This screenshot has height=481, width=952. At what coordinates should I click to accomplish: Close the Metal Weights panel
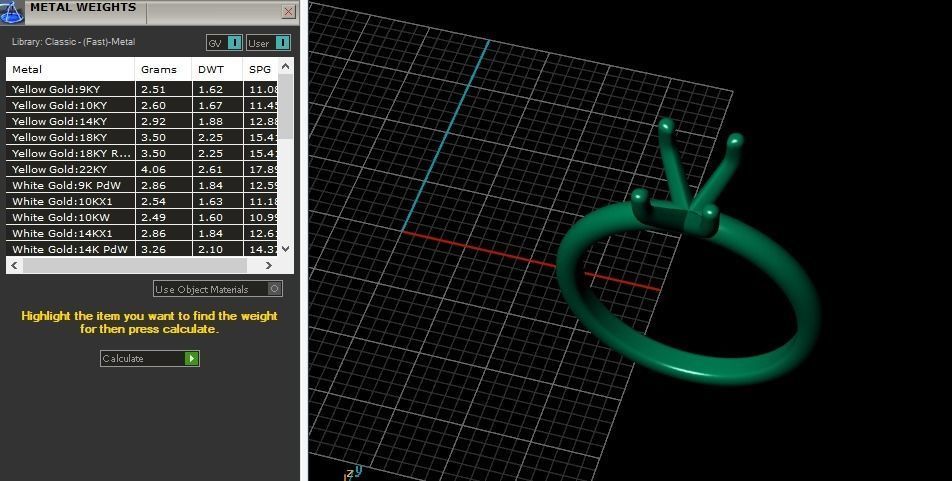click(x=289, y=12)
